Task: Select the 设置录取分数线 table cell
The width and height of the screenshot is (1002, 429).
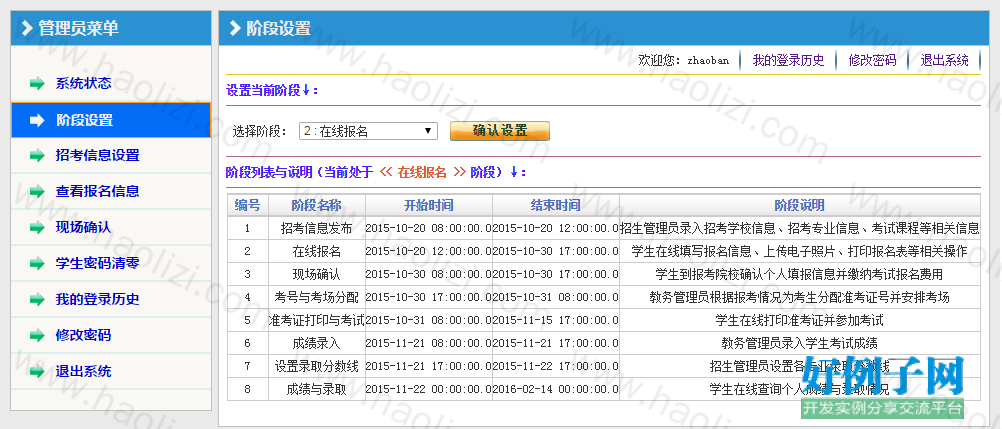Action: pyautogui.click(x=317, y=366)
